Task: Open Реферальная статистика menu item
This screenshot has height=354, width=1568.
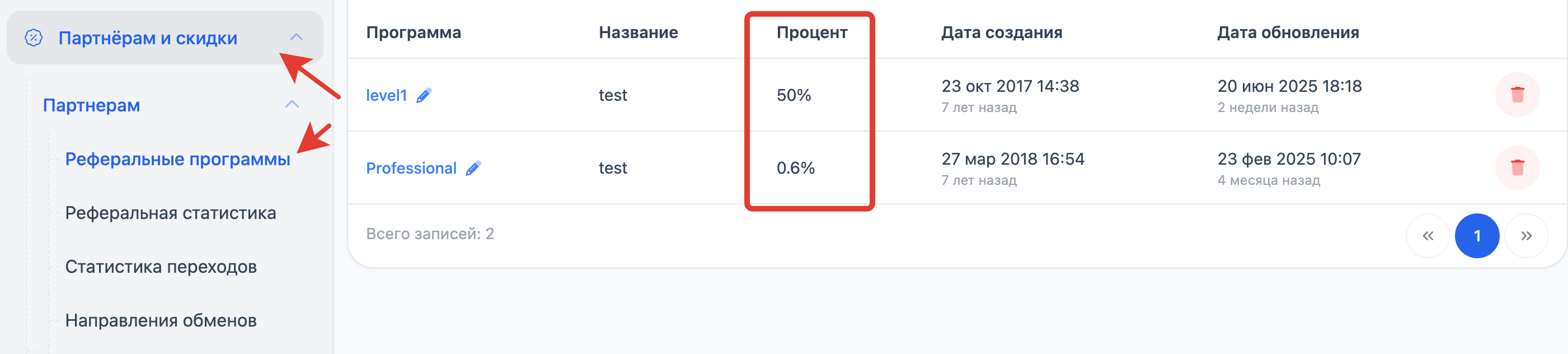Action: pos(171,213)
